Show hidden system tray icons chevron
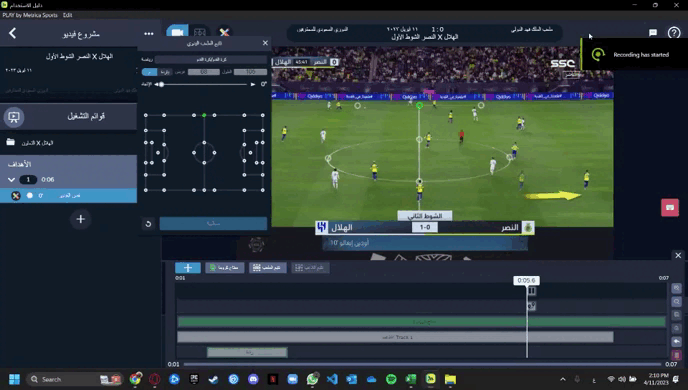 [563, 379]
